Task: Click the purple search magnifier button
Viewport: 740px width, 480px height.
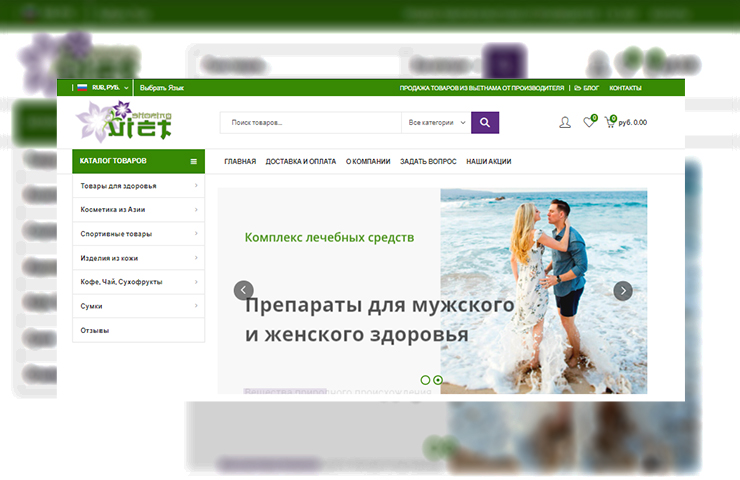Action: 485,123
